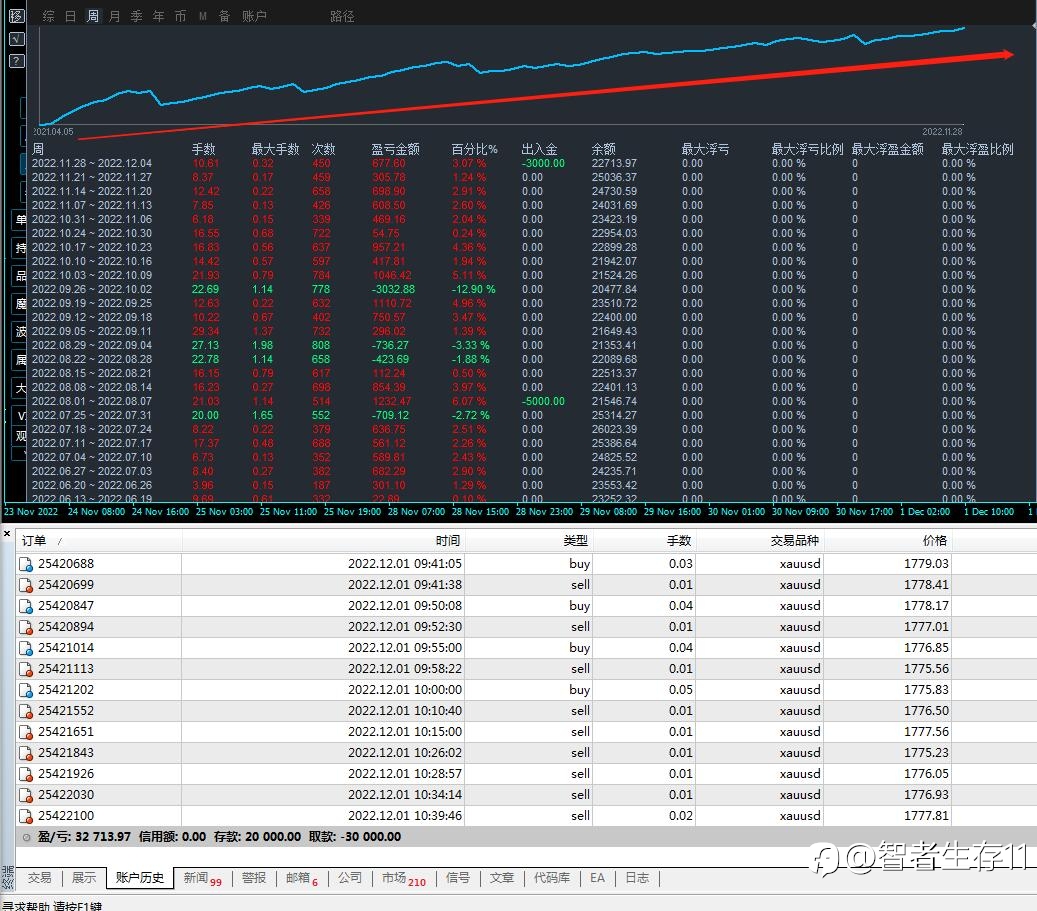Image resolution: width=1037 pixels, height=911 pixels.
Task: Sort by the 时间 column header
Action: point(448,541)
